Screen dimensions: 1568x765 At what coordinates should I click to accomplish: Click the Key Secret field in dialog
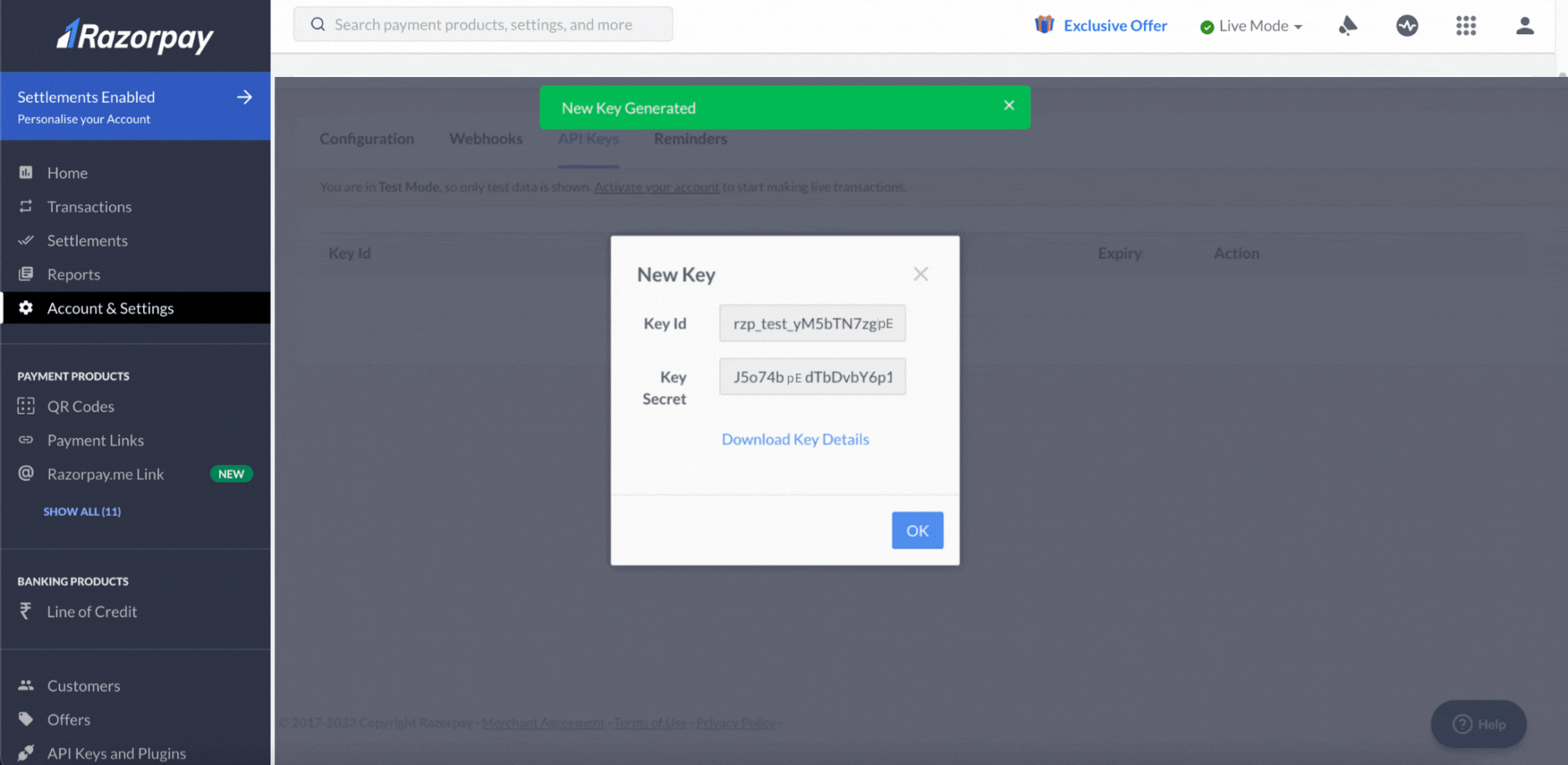click(812, 376)
